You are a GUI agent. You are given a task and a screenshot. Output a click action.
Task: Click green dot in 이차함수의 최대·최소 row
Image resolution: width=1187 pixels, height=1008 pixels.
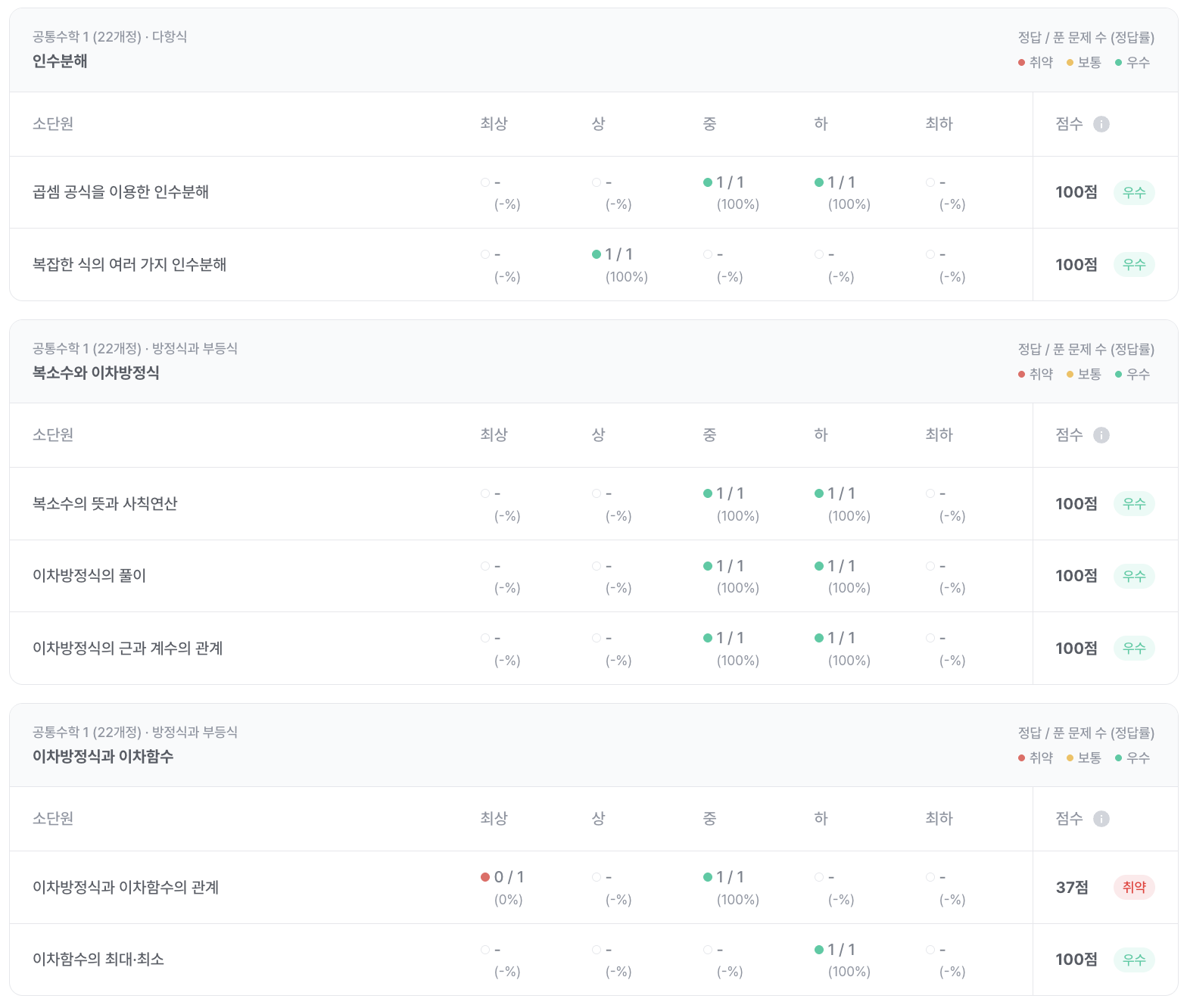(x=819, y=950)
